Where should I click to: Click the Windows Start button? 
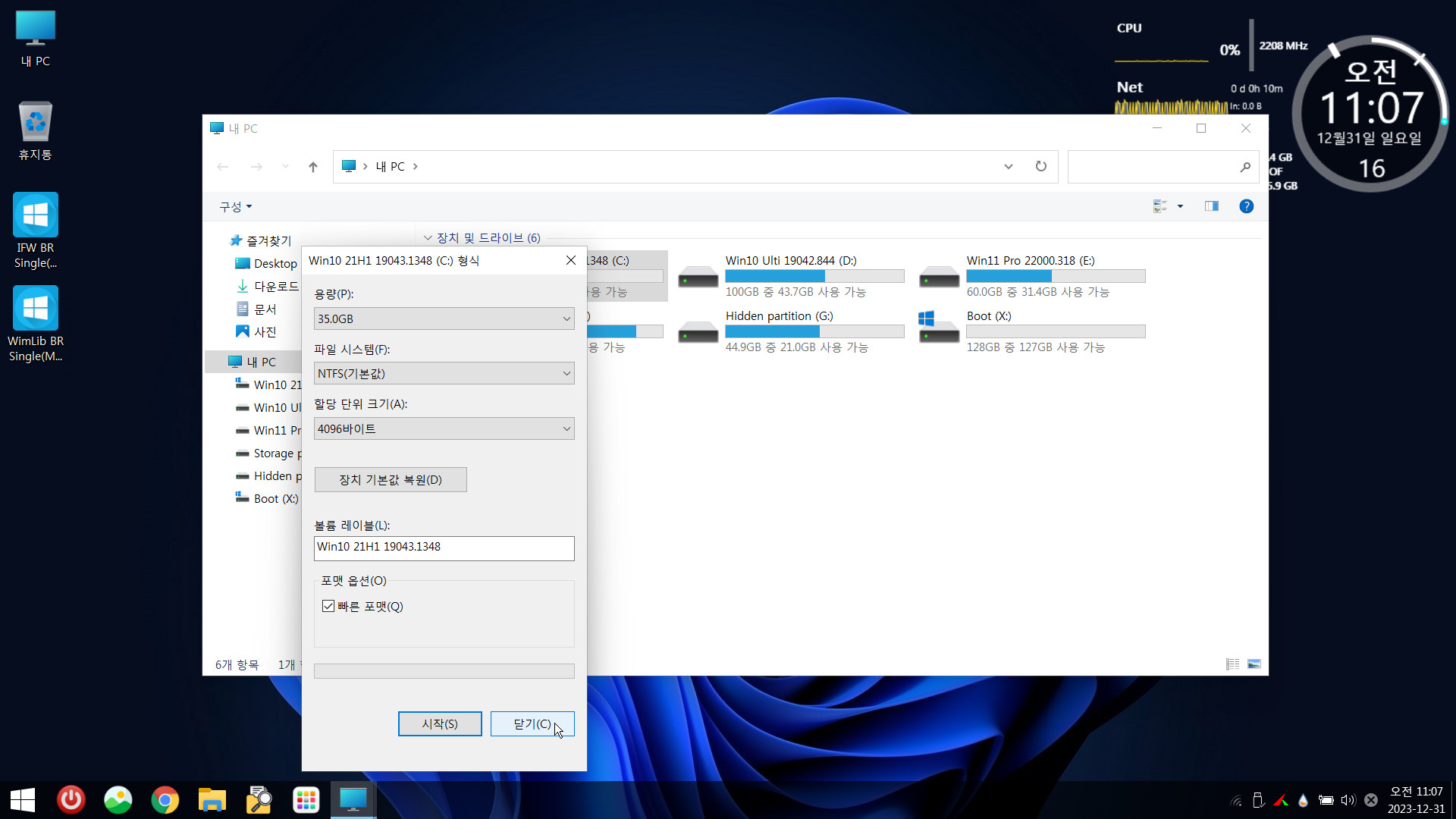pos(23,800)
